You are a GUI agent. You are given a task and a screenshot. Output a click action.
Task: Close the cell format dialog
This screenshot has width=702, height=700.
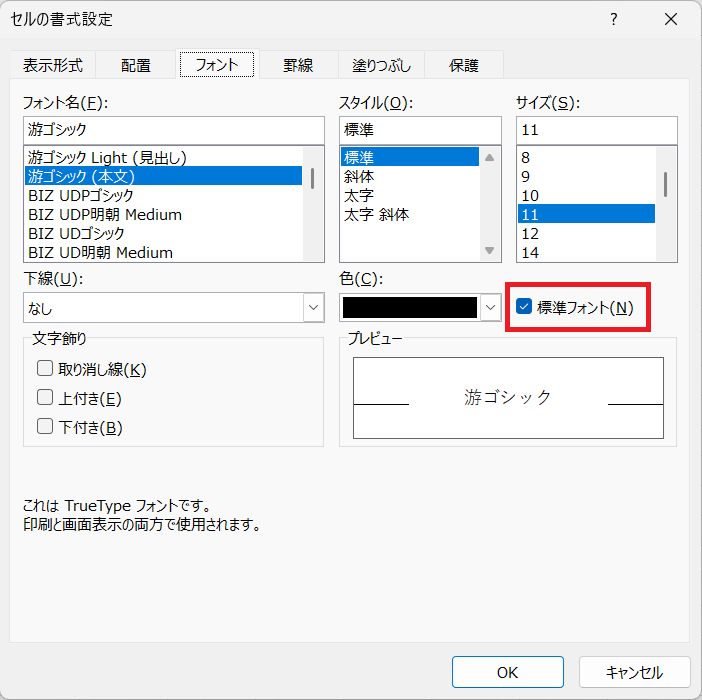[x=669, y=20]
